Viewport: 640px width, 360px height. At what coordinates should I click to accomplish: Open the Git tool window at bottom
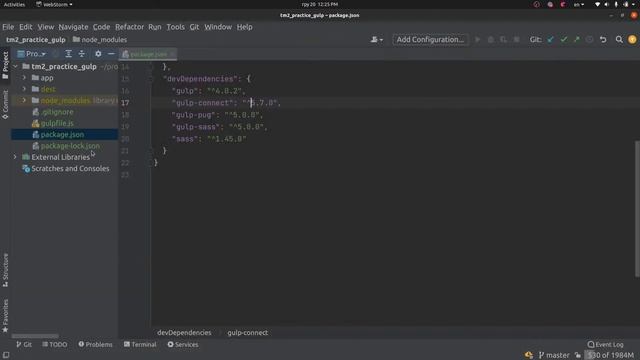tap(24, 344)
